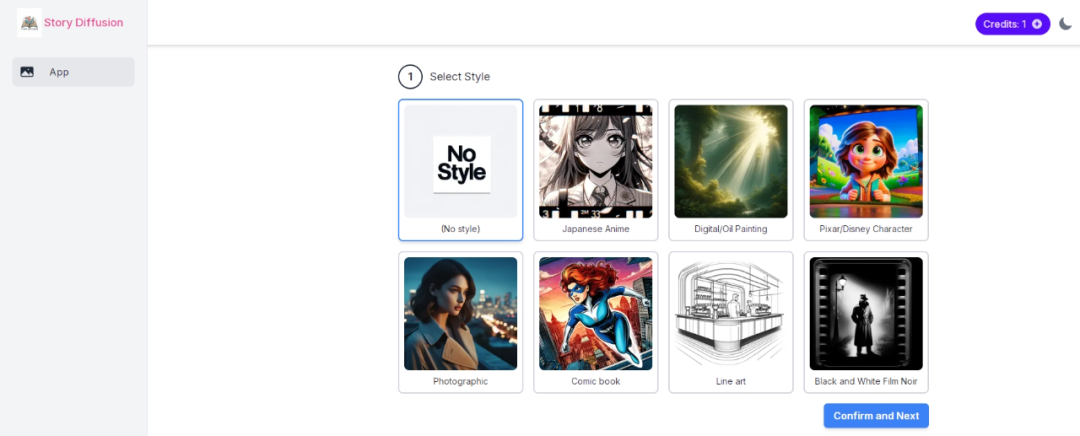Select the No Style thumbnail
This screenshot has height=436, width=1080.
pos(461,162)
